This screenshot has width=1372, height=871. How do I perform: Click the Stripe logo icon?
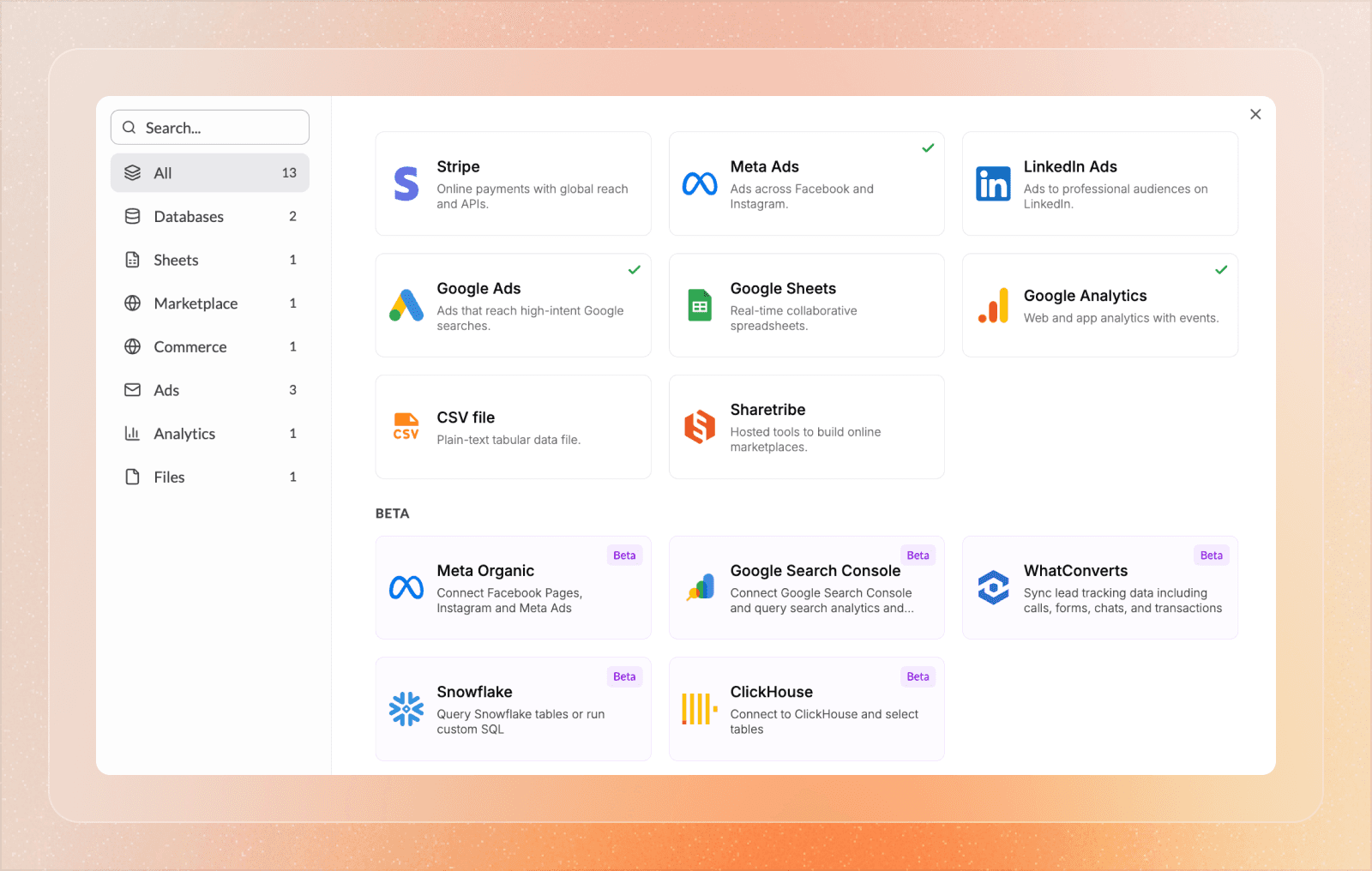click(x=406, y=183)
